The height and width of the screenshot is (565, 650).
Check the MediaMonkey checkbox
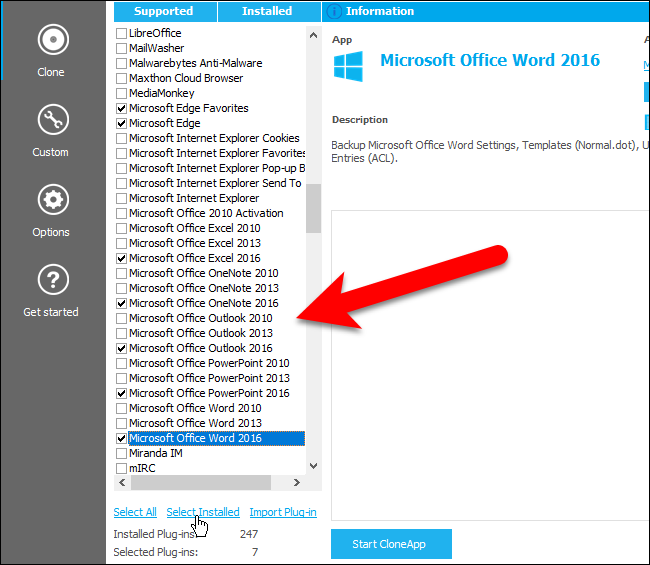(x=121, y=93)
